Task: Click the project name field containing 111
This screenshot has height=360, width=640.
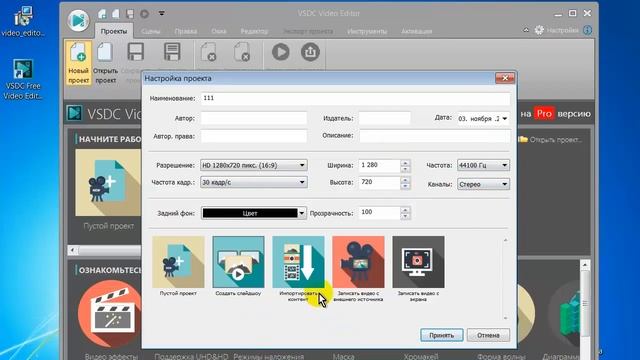Action: coord(355,98)
